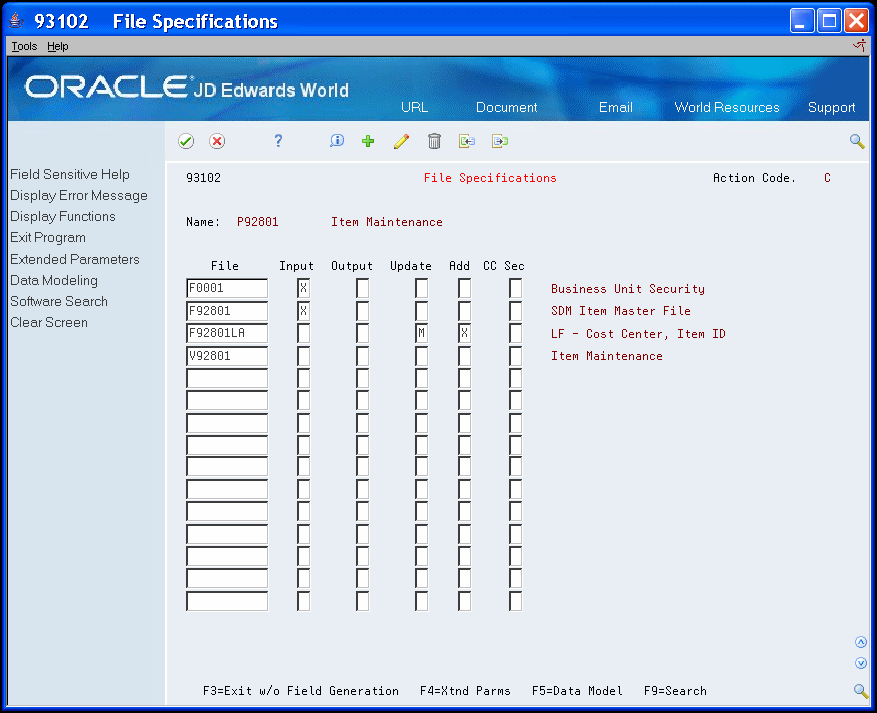Open the URL header tab
The width and height of the screenshot is (877, 713).
click(414, 107)
